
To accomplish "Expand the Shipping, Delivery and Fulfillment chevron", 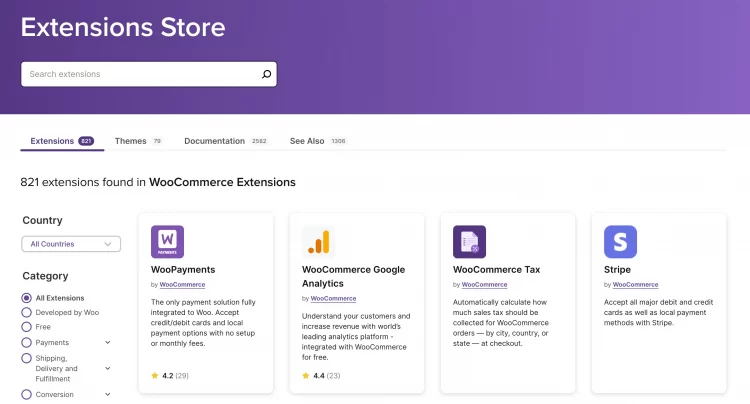I will point(108,368).
